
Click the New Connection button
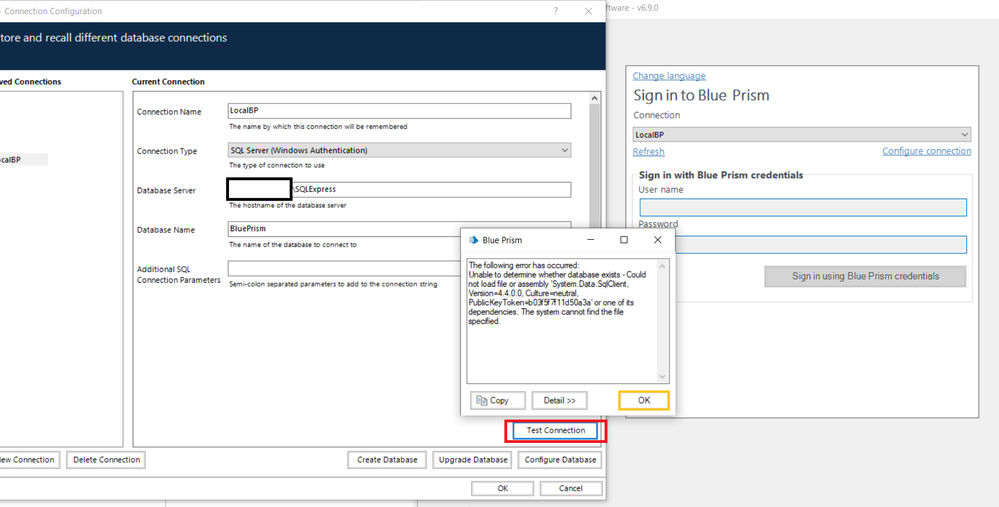coord(28,460)
